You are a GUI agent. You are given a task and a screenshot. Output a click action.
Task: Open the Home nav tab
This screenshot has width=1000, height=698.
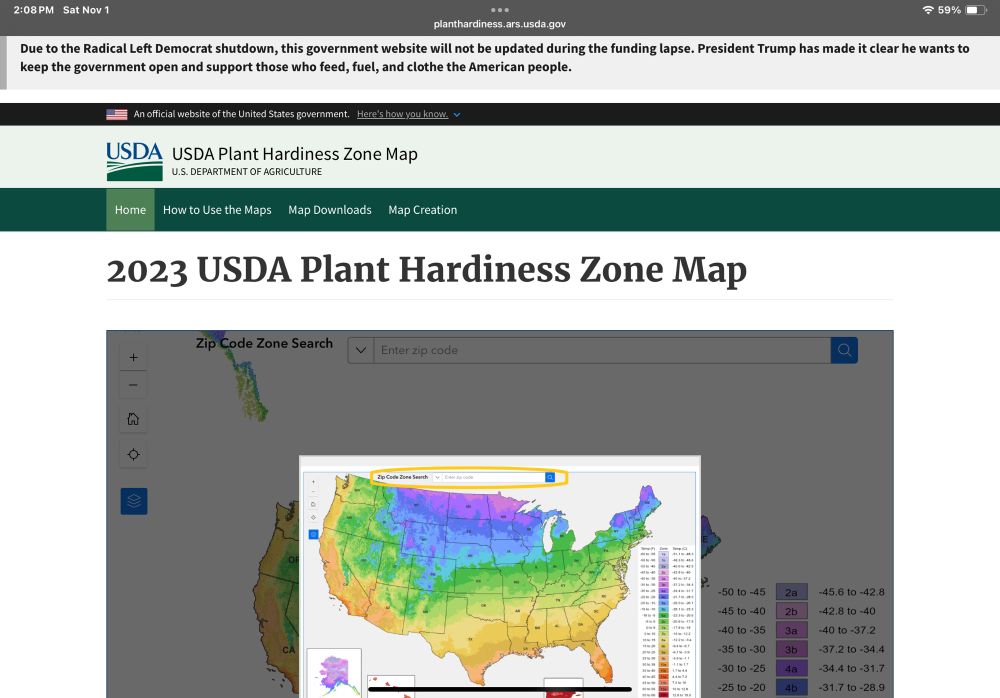click(x=130, y=210)
